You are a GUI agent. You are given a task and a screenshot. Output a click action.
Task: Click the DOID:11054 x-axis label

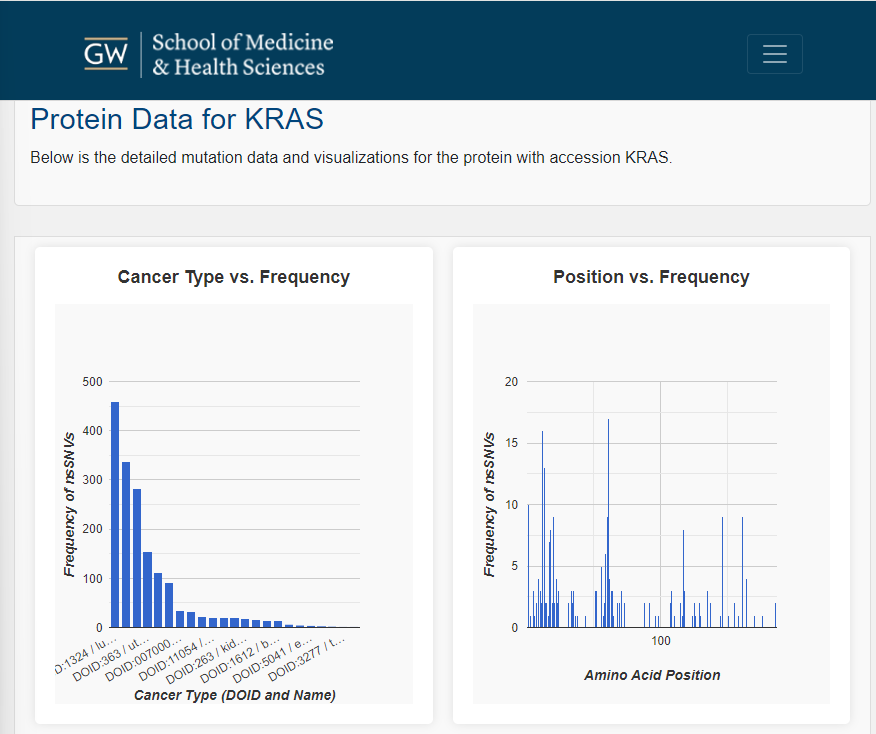(176, 660)
